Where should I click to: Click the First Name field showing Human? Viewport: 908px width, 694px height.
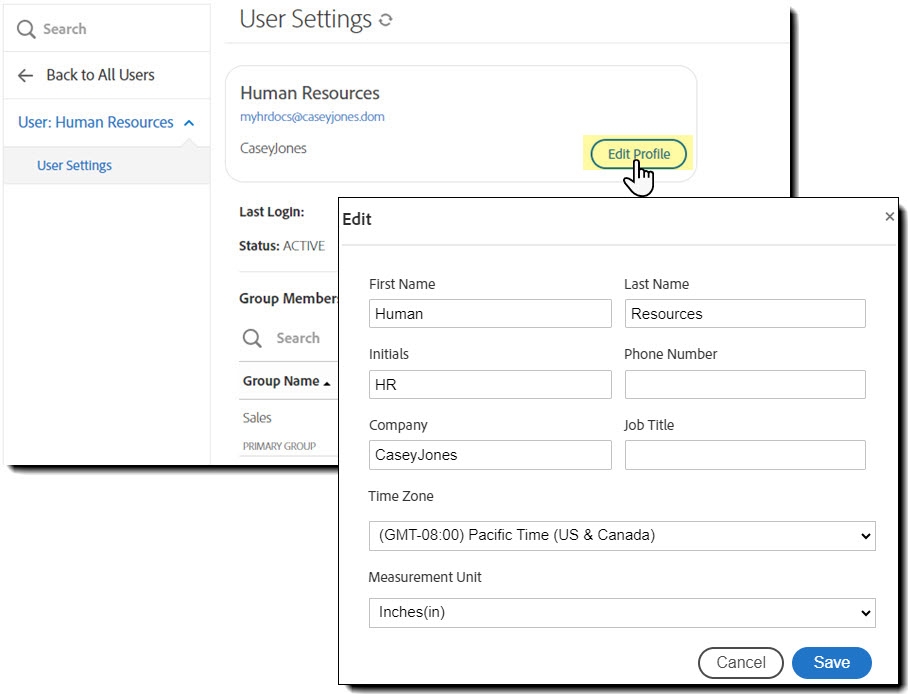[490, 313]
